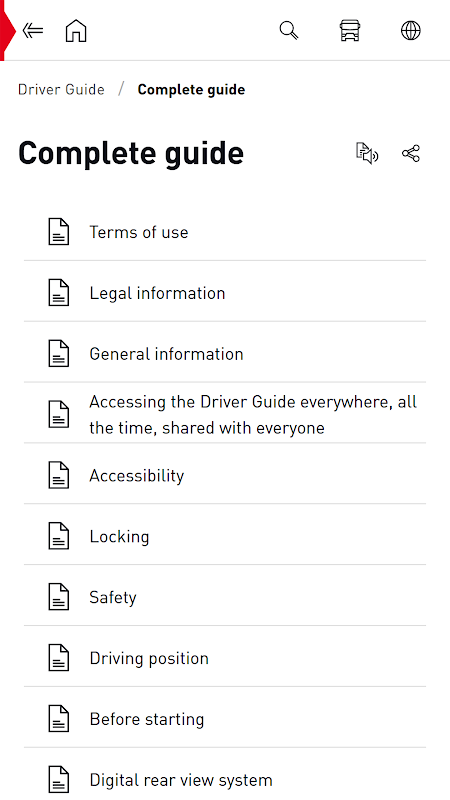Open the Locking section
Viewport: 450px width, 800px height.
(224, 536)
